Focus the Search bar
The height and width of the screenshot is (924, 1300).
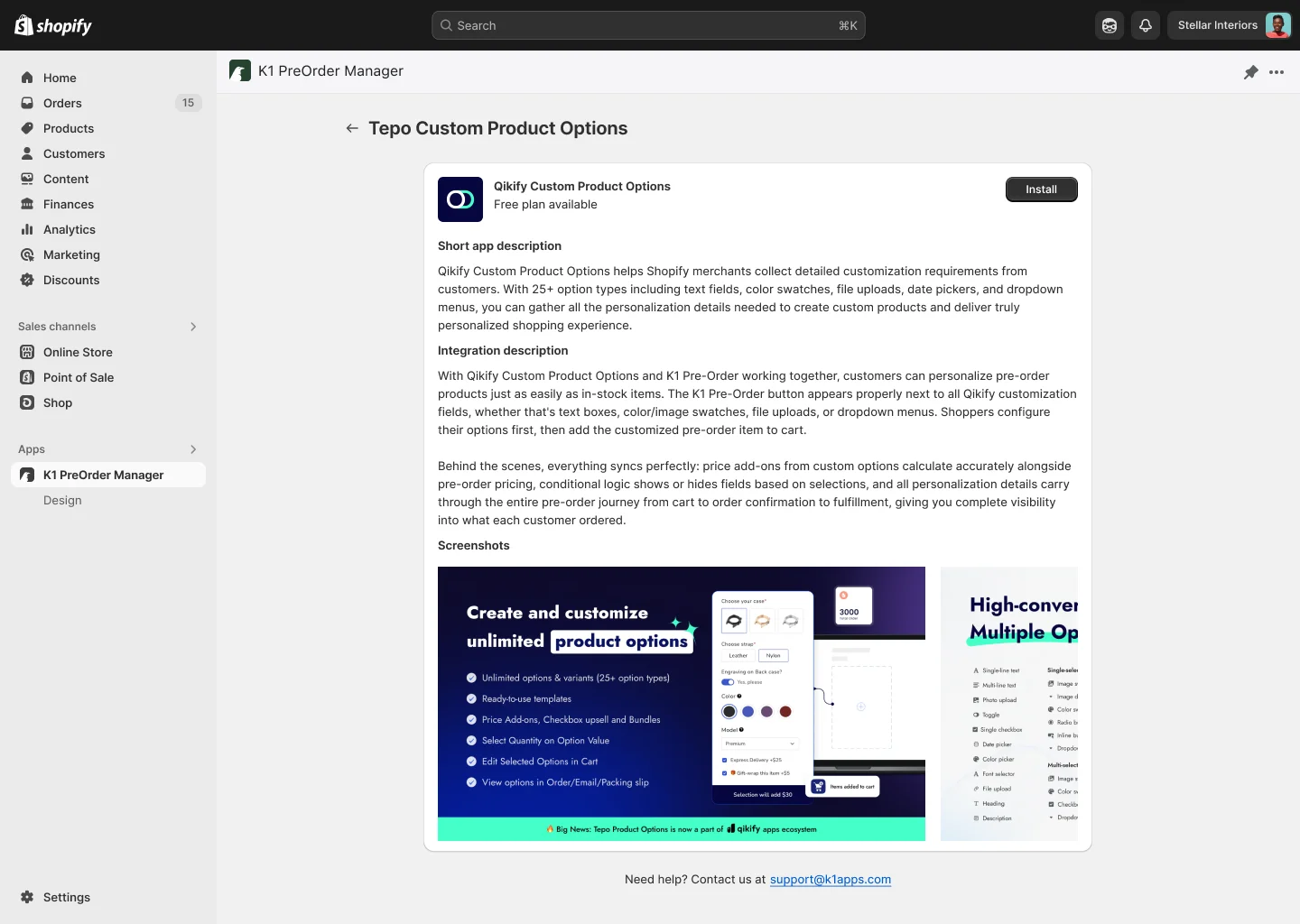648,25
